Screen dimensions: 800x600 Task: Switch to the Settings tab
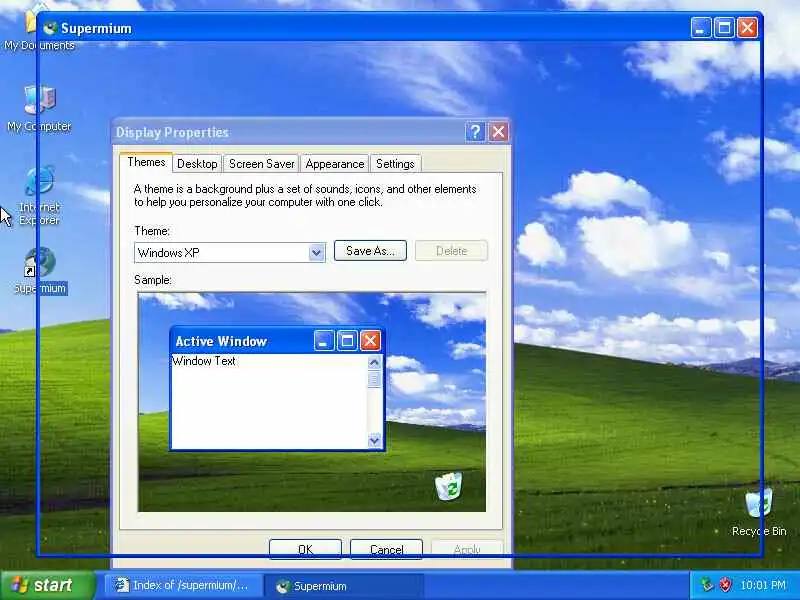pos(395,164)
